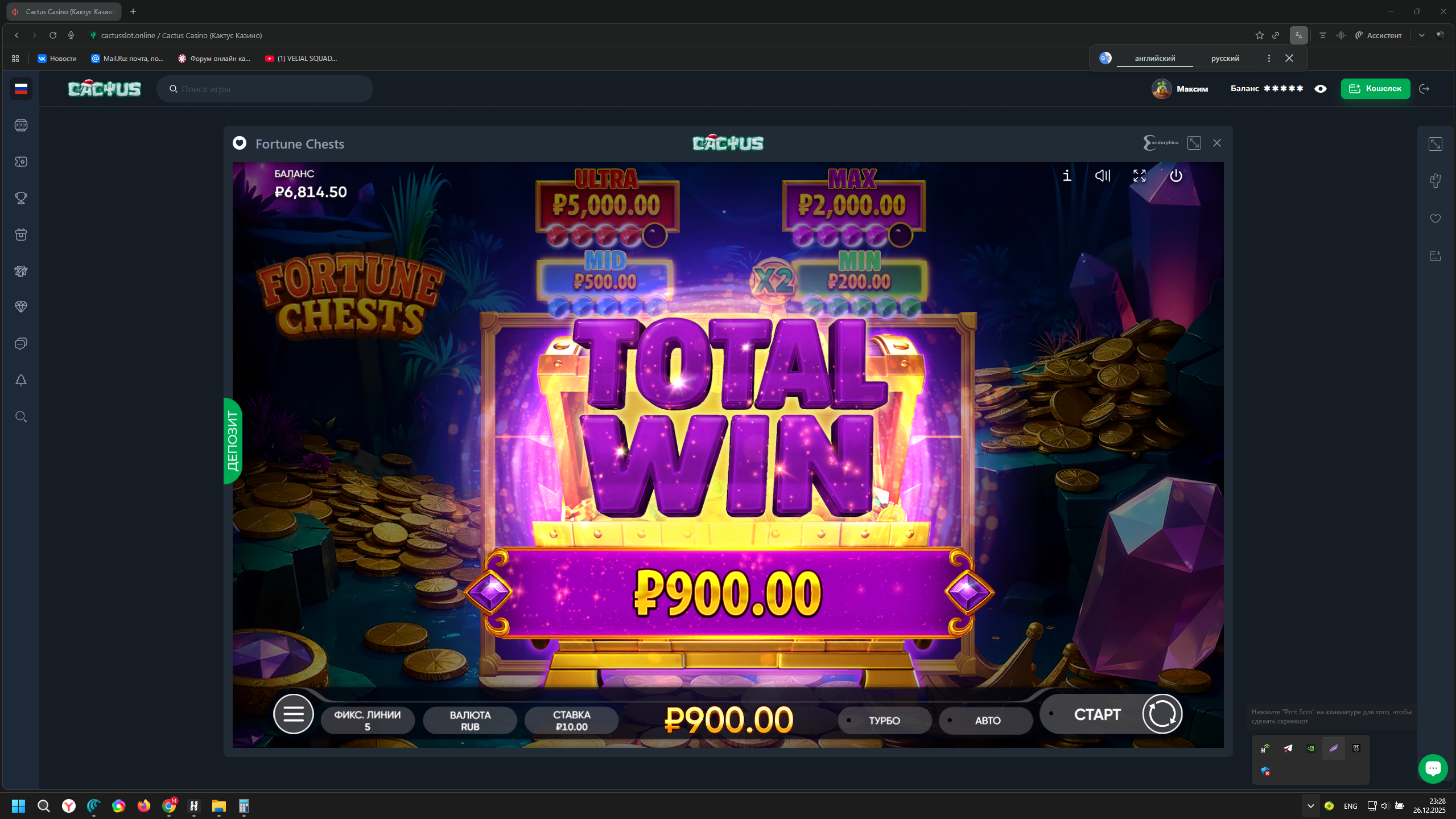
Task: Enable the ТУРБО mode toggle
Action: (x=885, y=721)
